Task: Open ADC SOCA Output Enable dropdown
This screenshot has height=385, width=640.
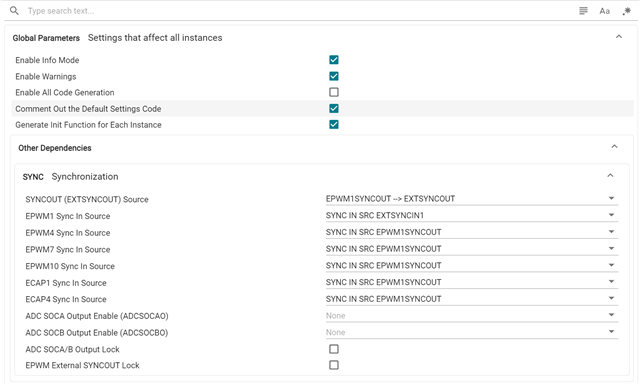Action: [471, 316]
